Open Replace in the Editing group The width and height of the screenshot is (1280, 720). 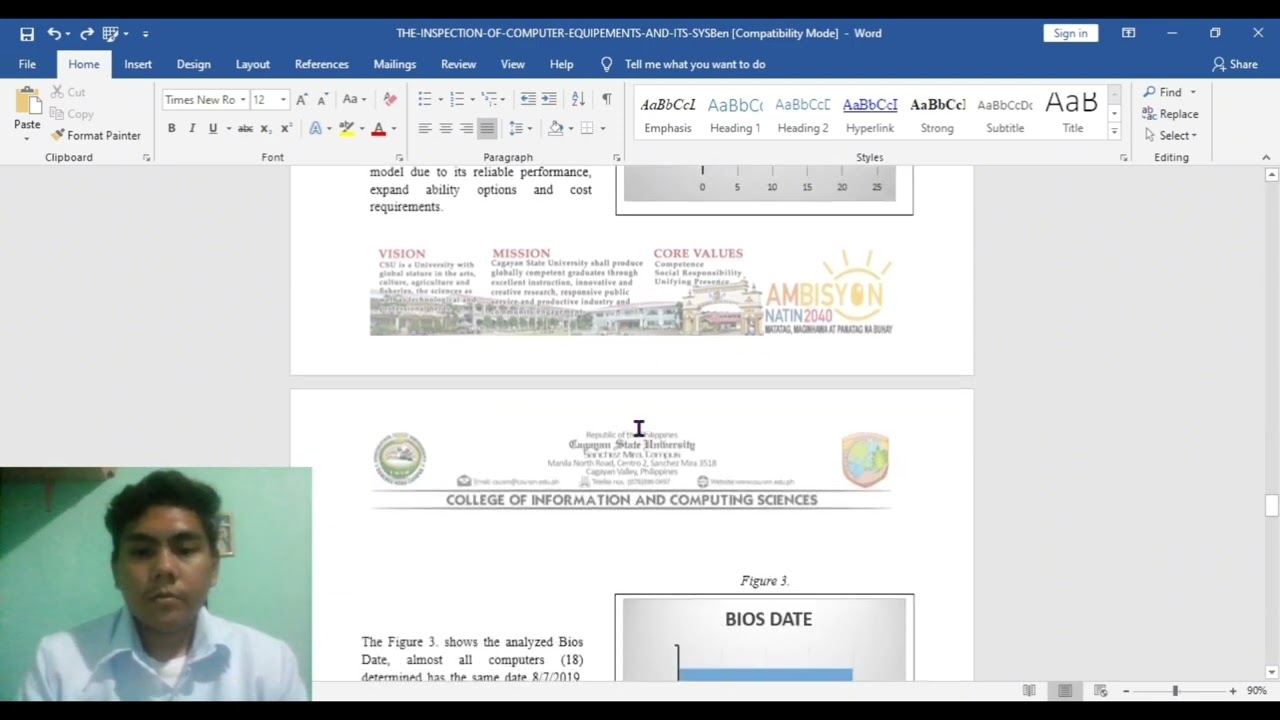coord(1171,114)
